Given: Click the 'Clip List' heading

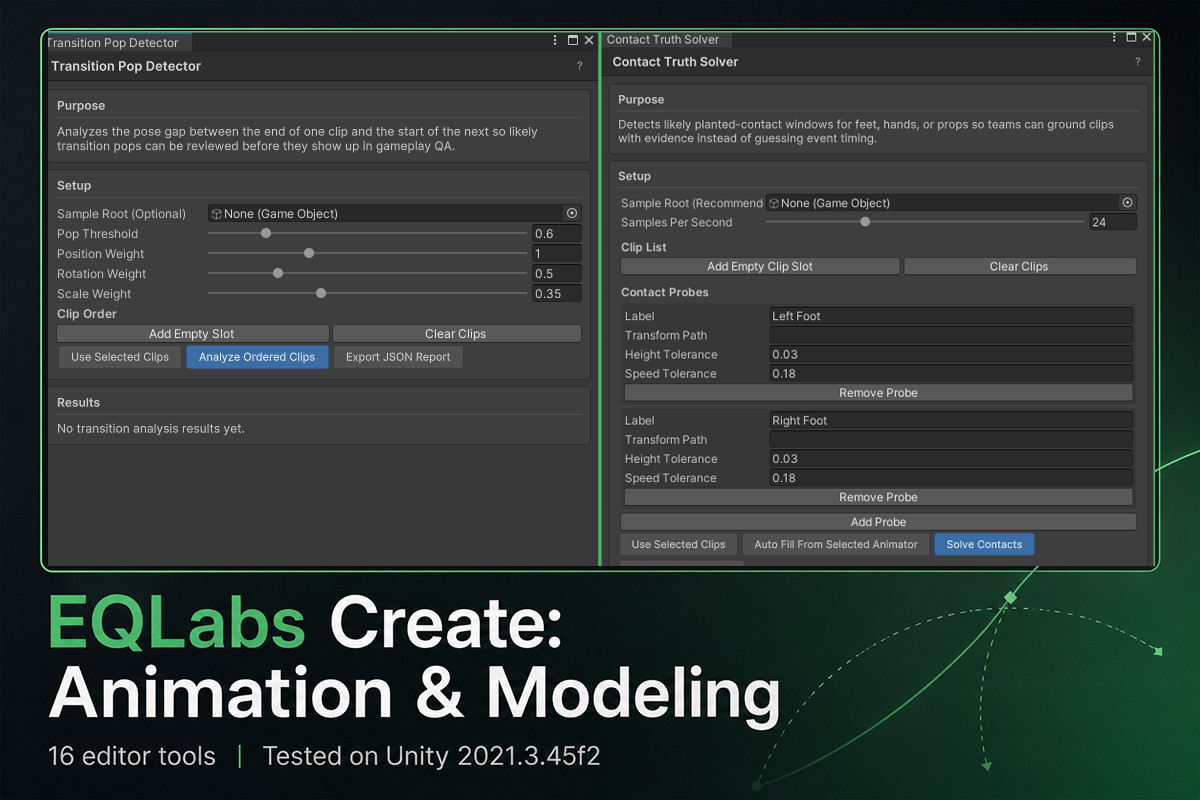Looking at the screenshot, I should [x=644, y=247].
